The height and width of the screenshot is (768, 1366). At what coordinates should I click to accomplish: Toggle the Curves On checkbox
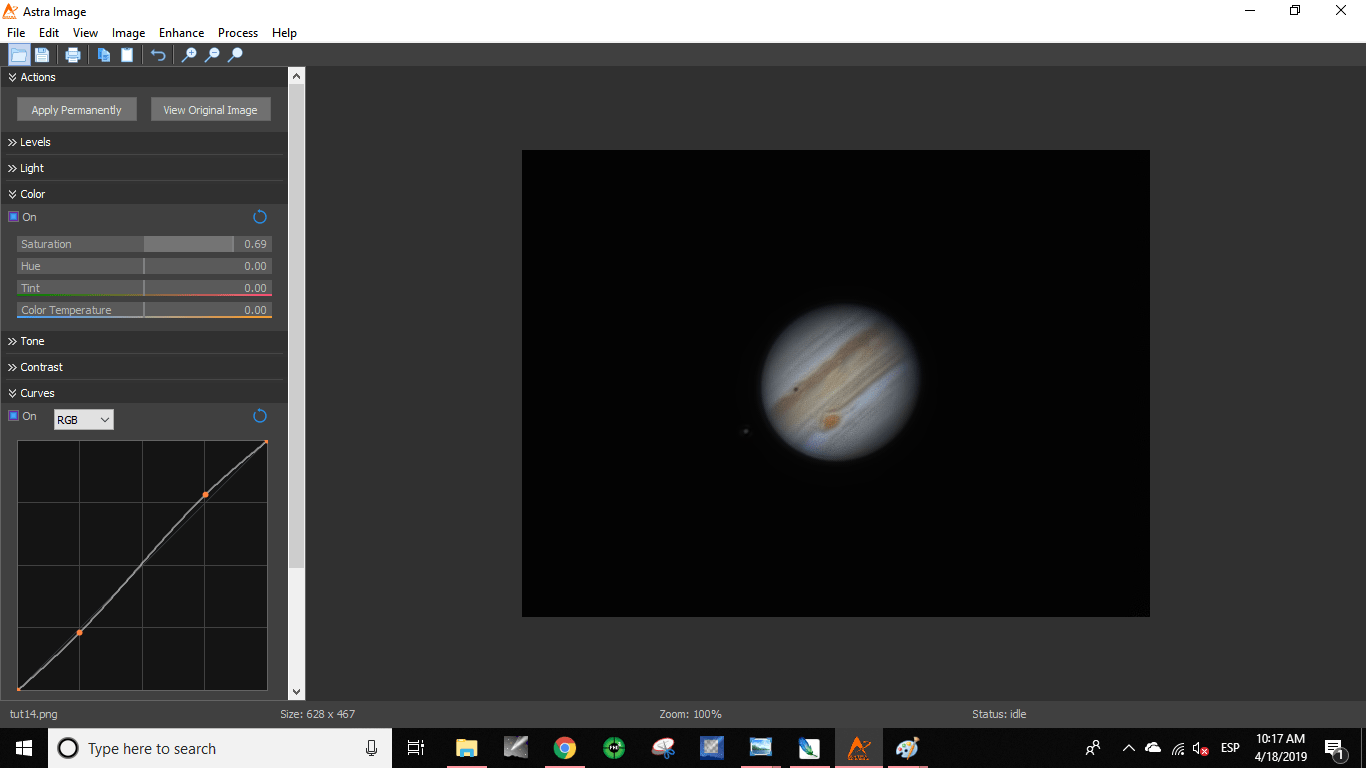pos(14,416)
